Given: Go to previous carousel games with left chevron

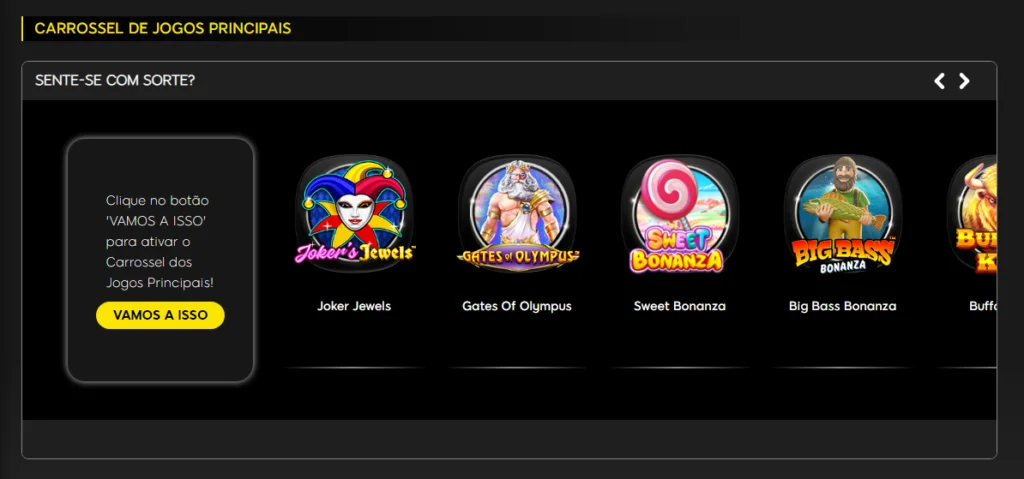Looking at the screenshot, I should [x=940, y=81].
